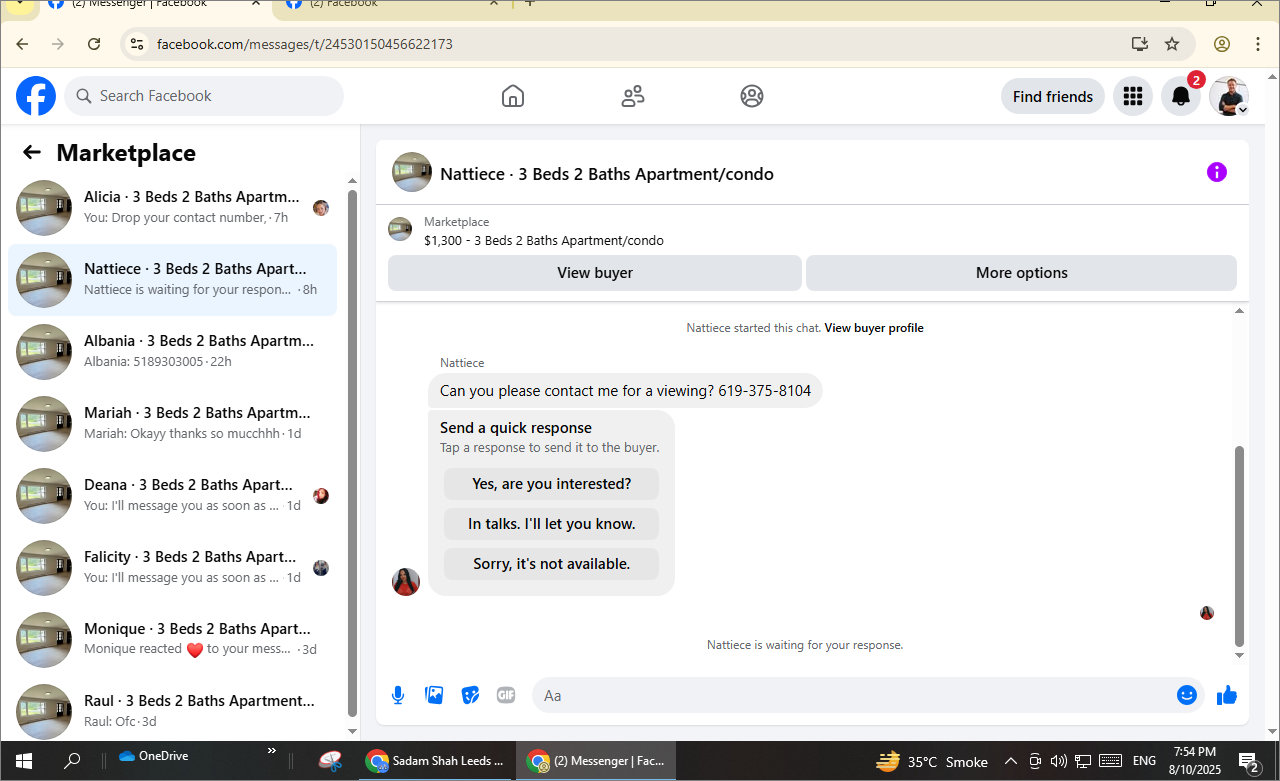
Task: Show hidden system tray icons
Action: pyautogui.click(x=1011, y=761)
